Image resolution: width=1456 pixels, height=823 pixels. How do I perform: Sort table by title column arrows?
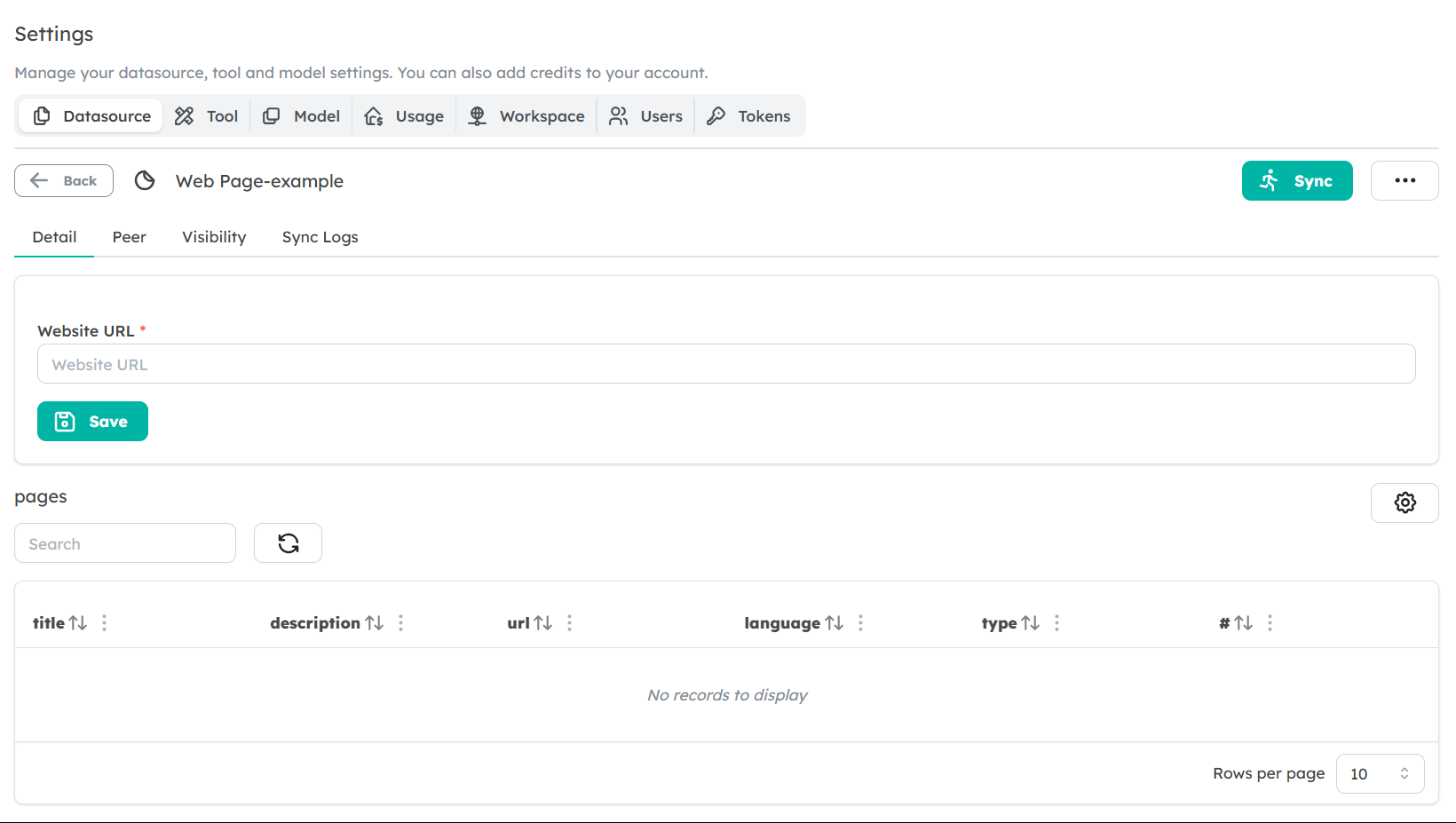coord(78,623)
